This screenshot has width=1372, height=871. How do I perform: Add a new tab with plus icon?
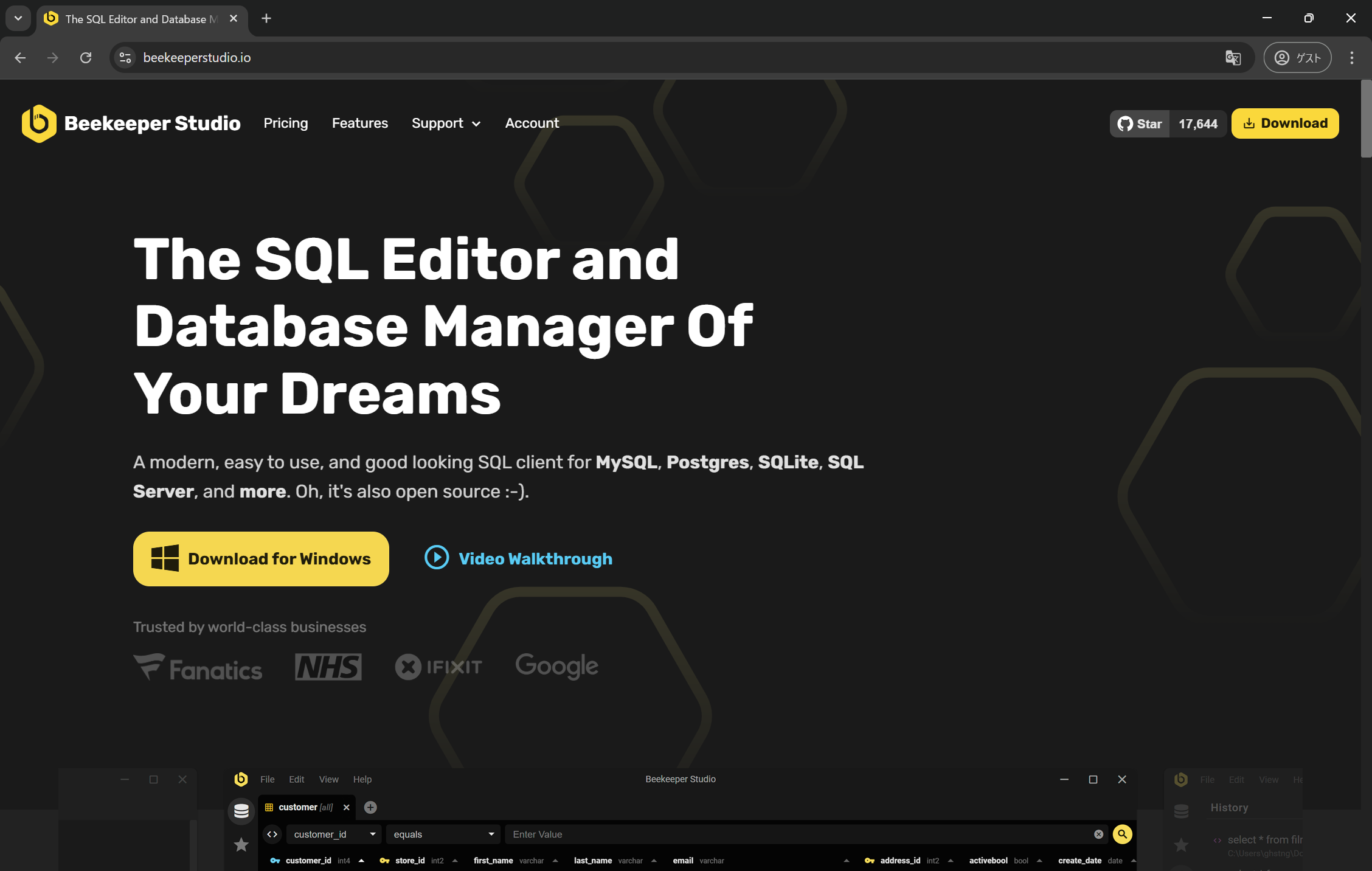point(370,807)
